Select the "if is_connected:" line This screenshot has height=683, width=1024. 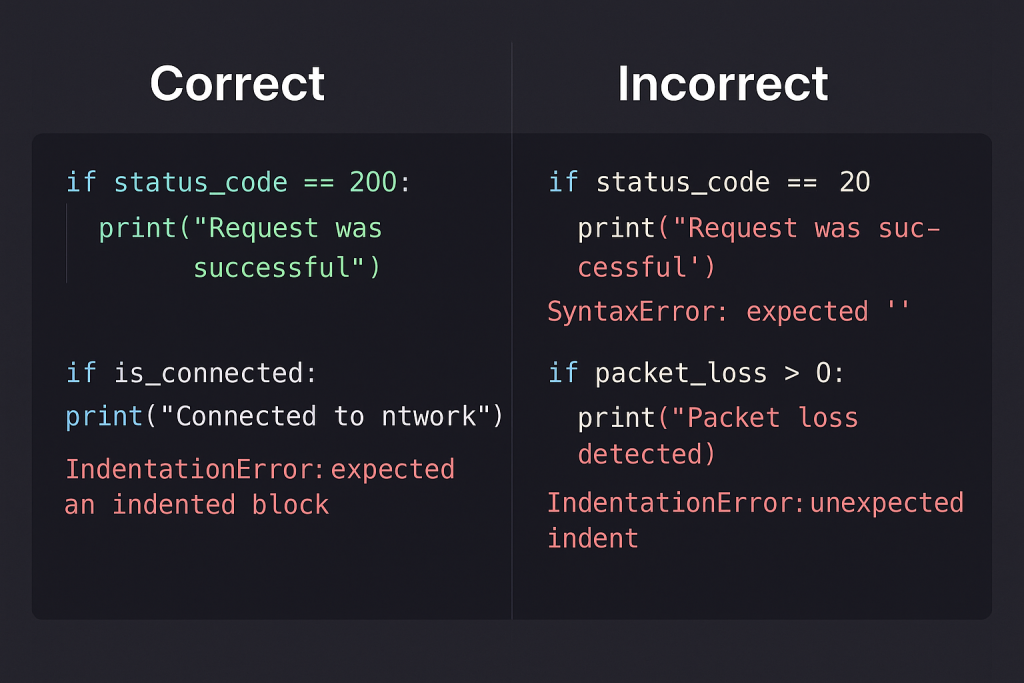point(191,373)
